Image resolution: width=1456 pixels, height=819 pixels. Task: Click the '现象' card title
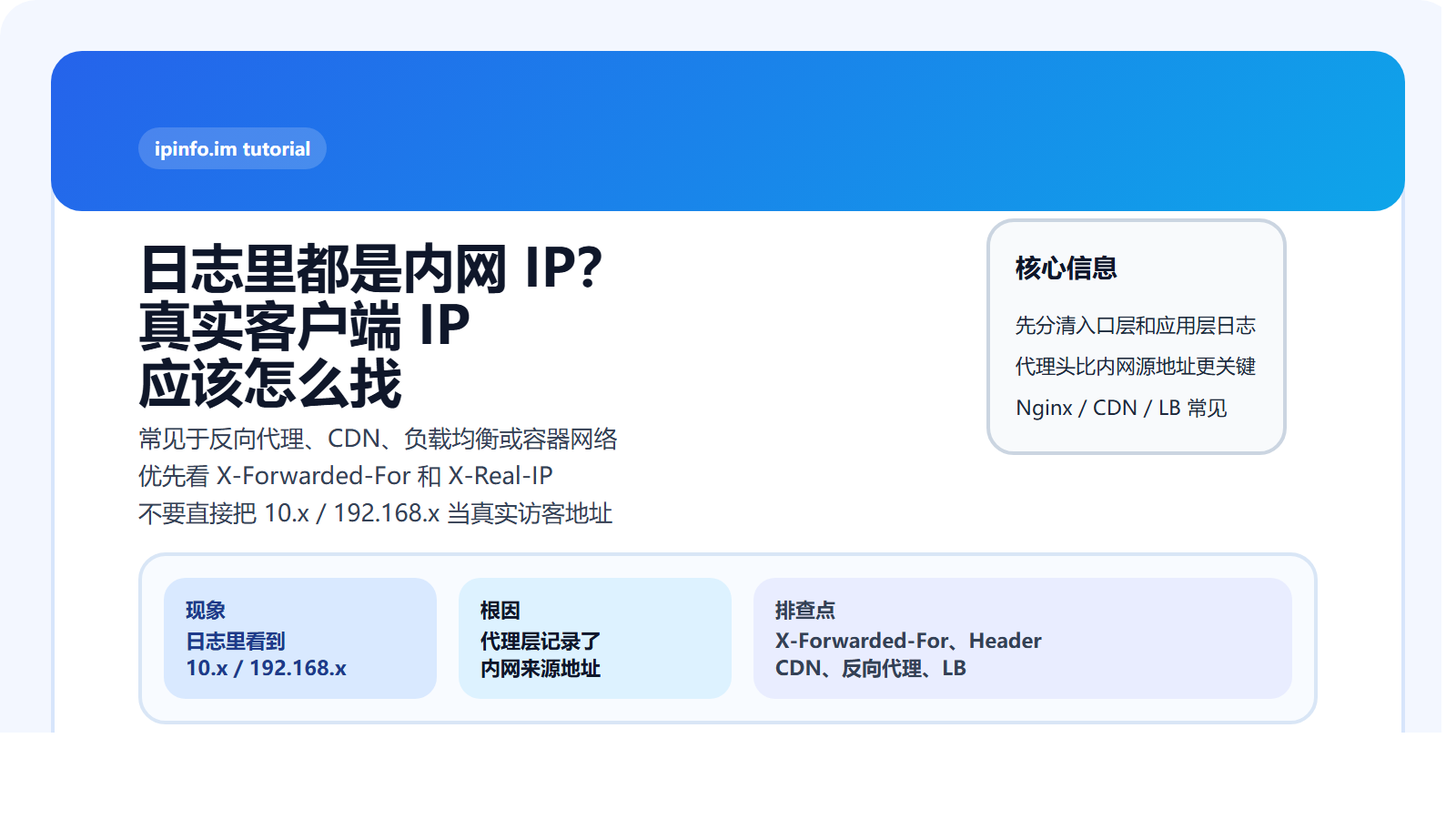[206, 610]
